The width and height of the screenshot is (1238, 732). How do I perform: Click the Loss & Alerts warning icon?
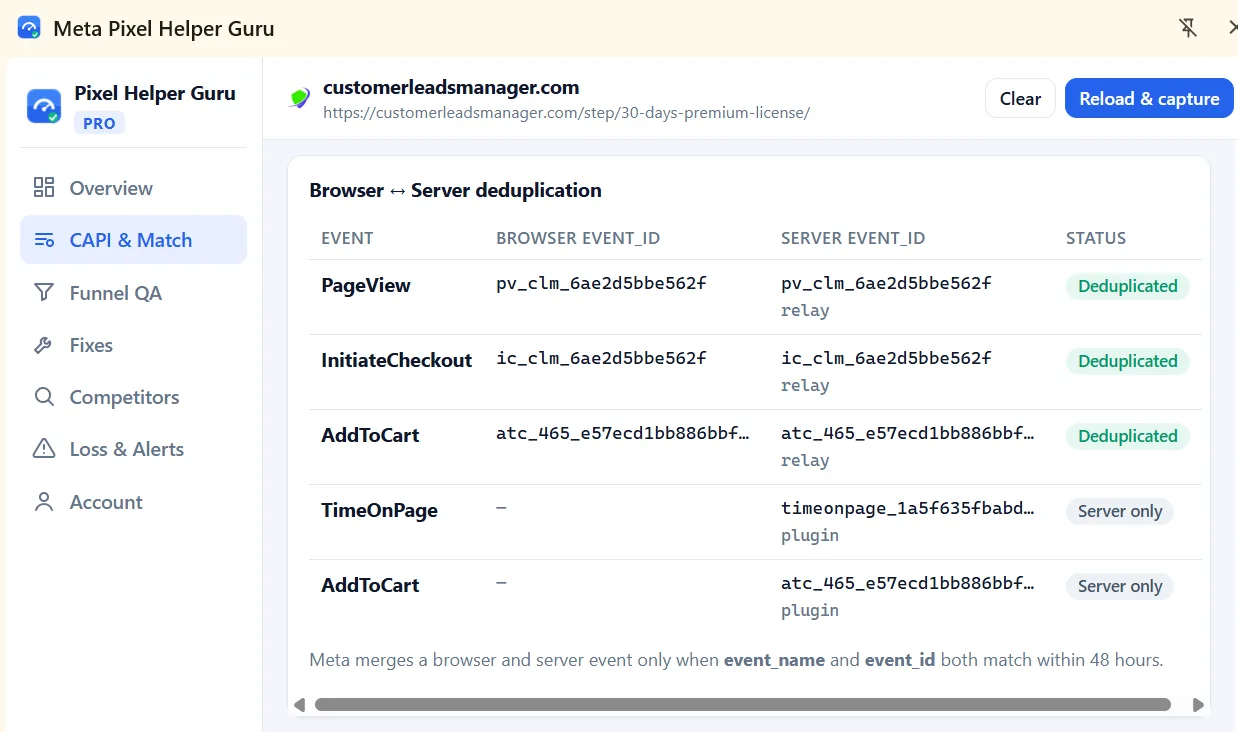point(44,449)
